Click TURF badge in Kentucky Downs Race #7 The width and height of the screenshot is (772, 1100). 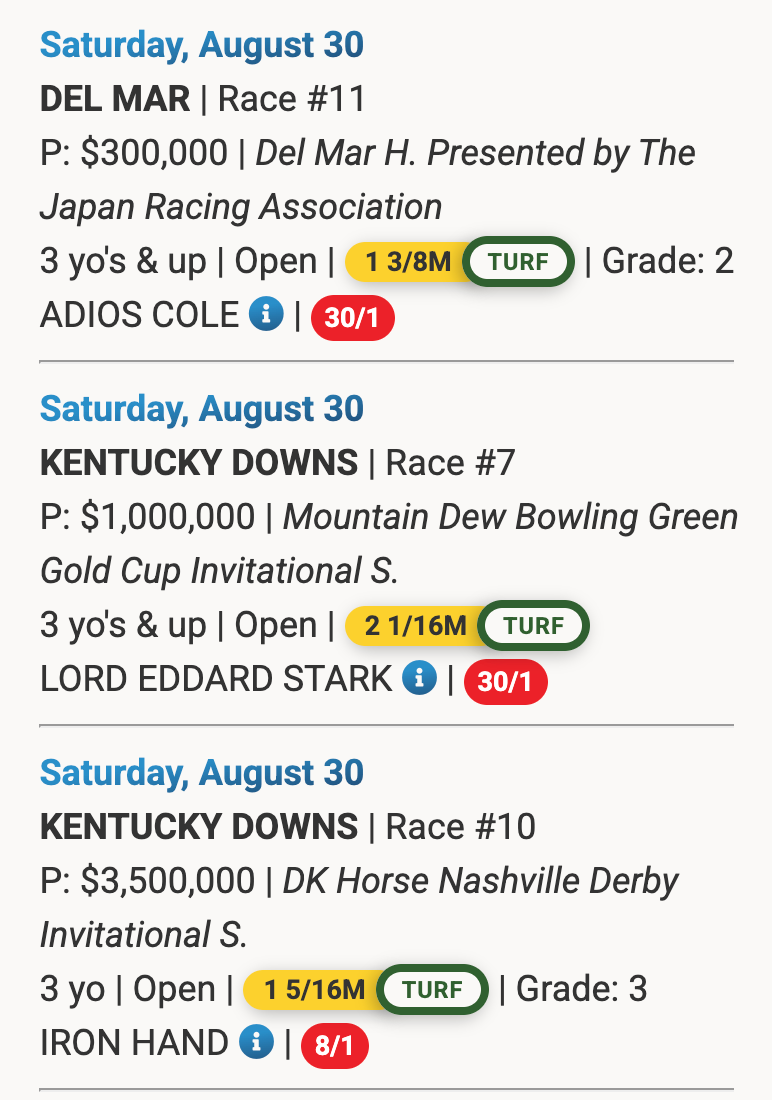533,627
